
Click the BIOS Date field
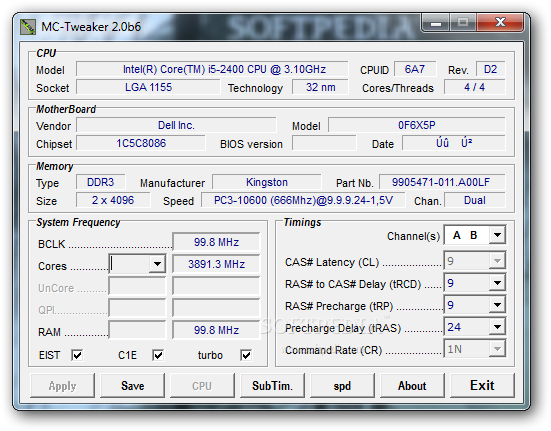point(454,143)
